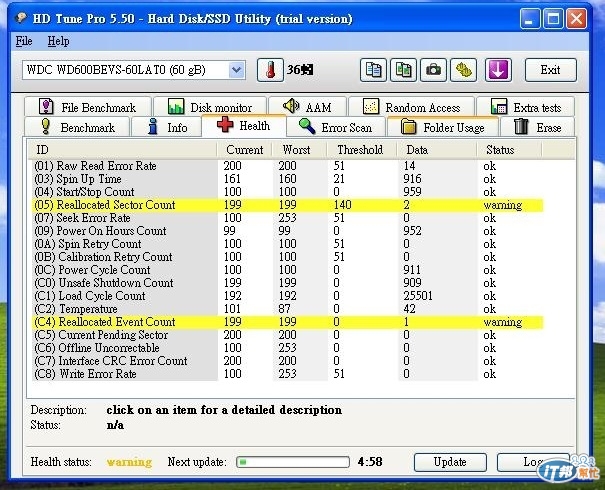Click warning status of Reallocated Event Count

tap(502, 322)
